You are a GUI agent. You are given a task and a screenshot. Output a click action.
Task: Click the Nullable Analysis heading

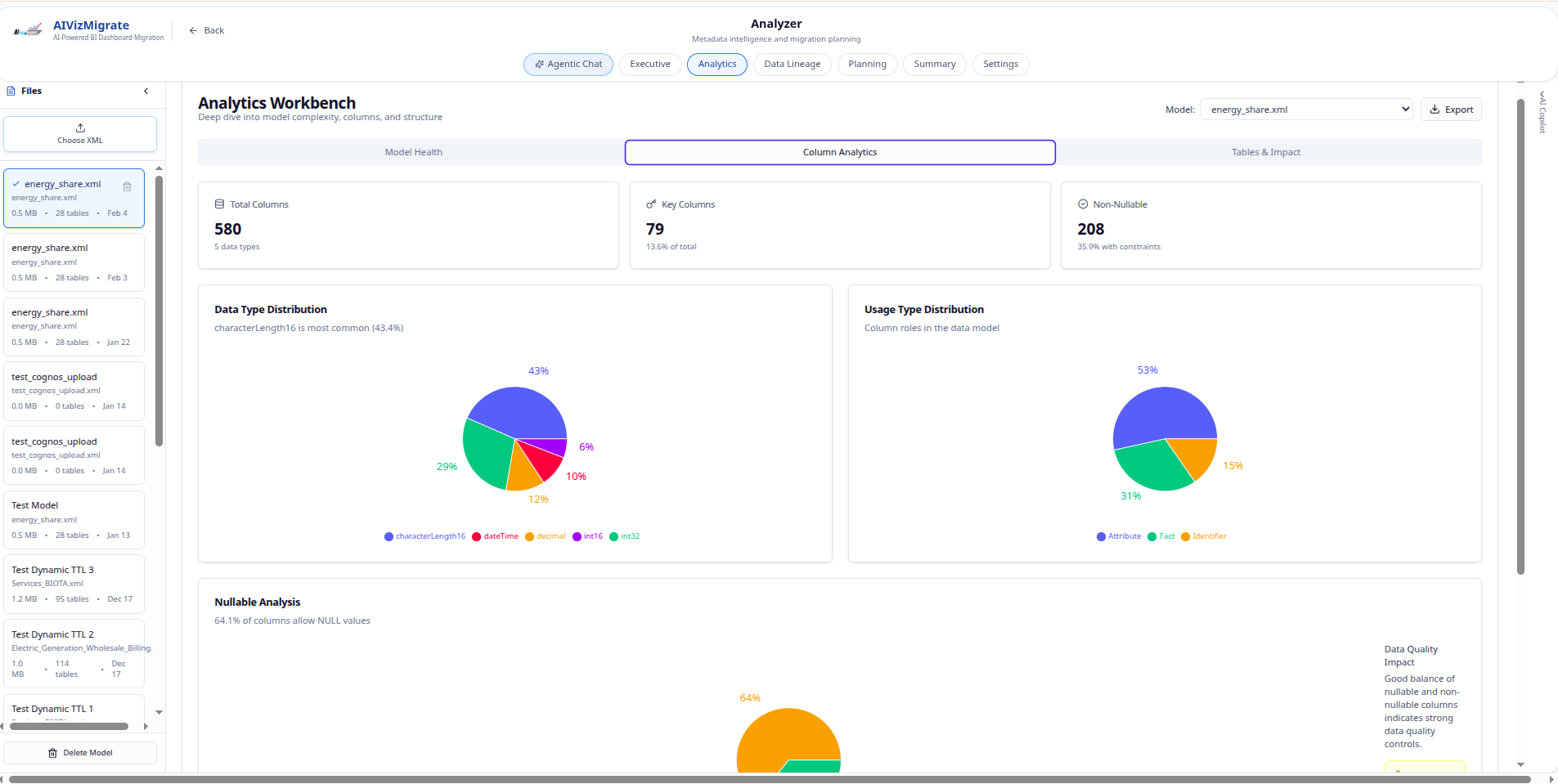[x=258, y=603]
